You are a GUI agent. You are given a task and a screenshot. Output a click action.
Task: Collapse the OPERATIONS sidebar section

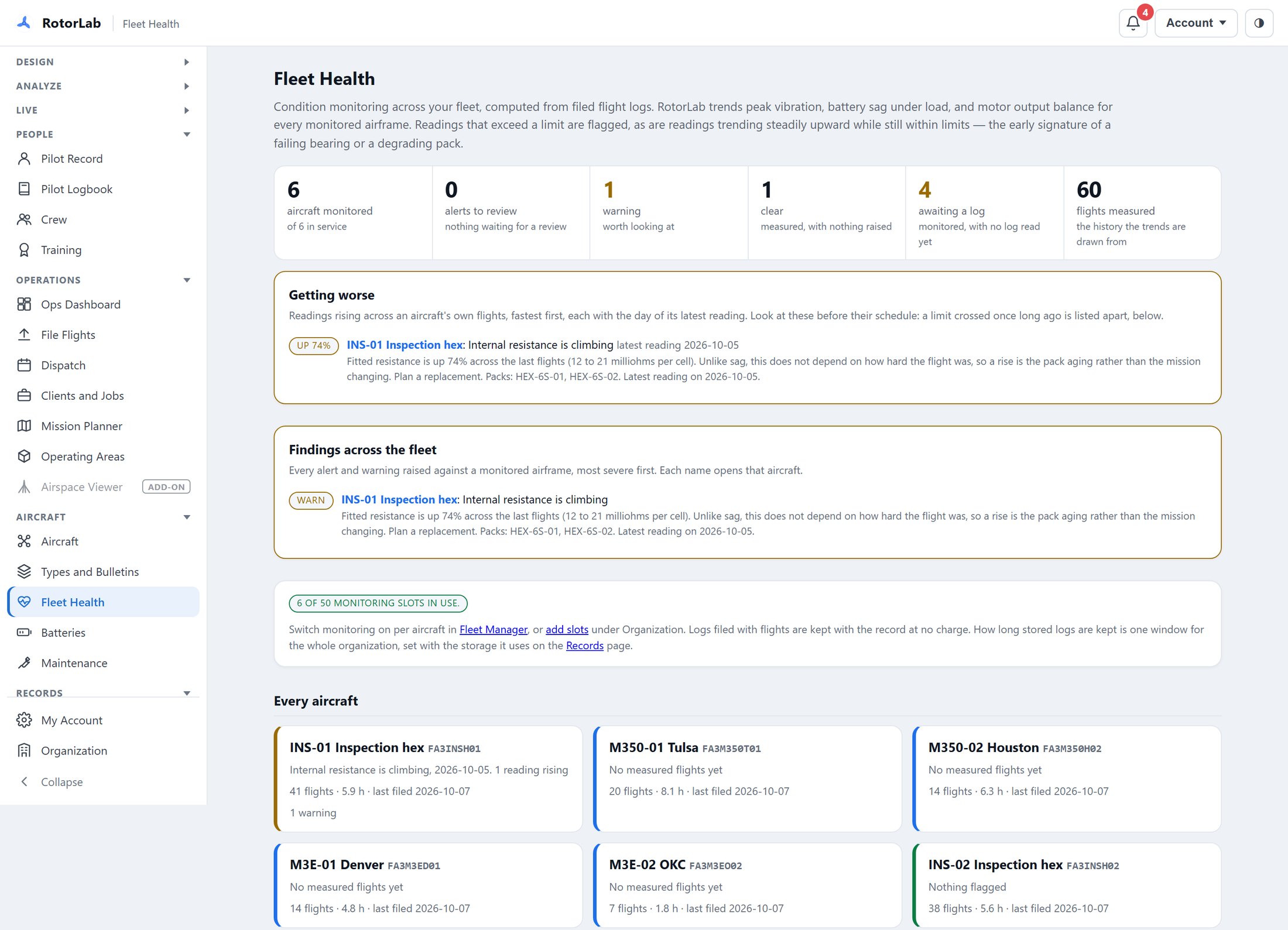click(103, 280)
